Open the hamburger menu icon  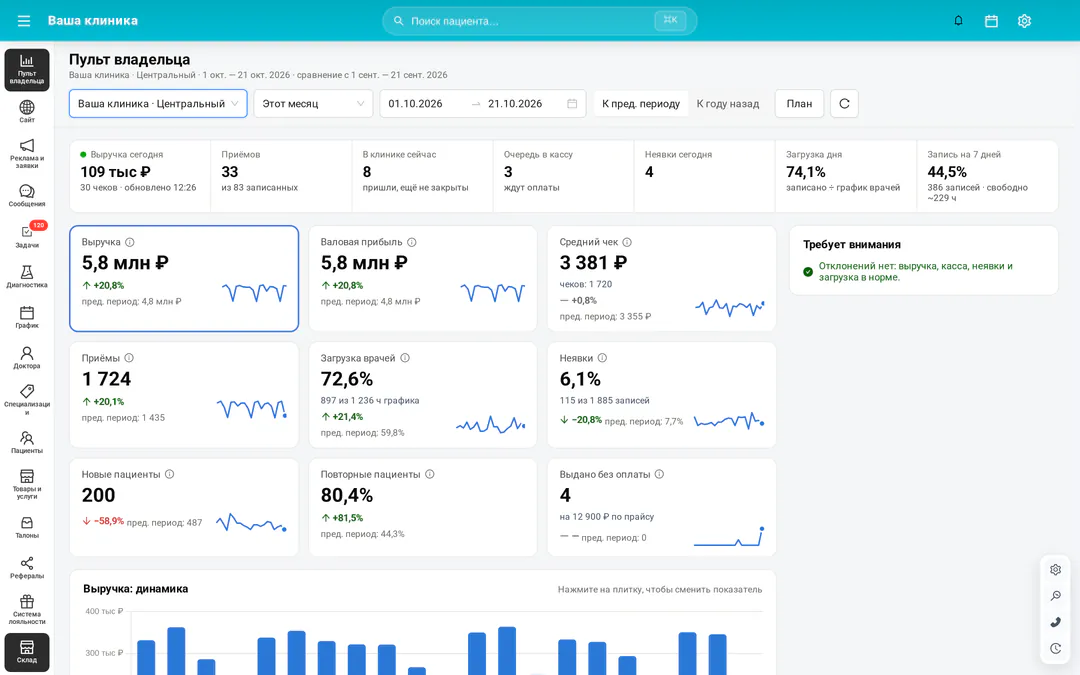24,21
